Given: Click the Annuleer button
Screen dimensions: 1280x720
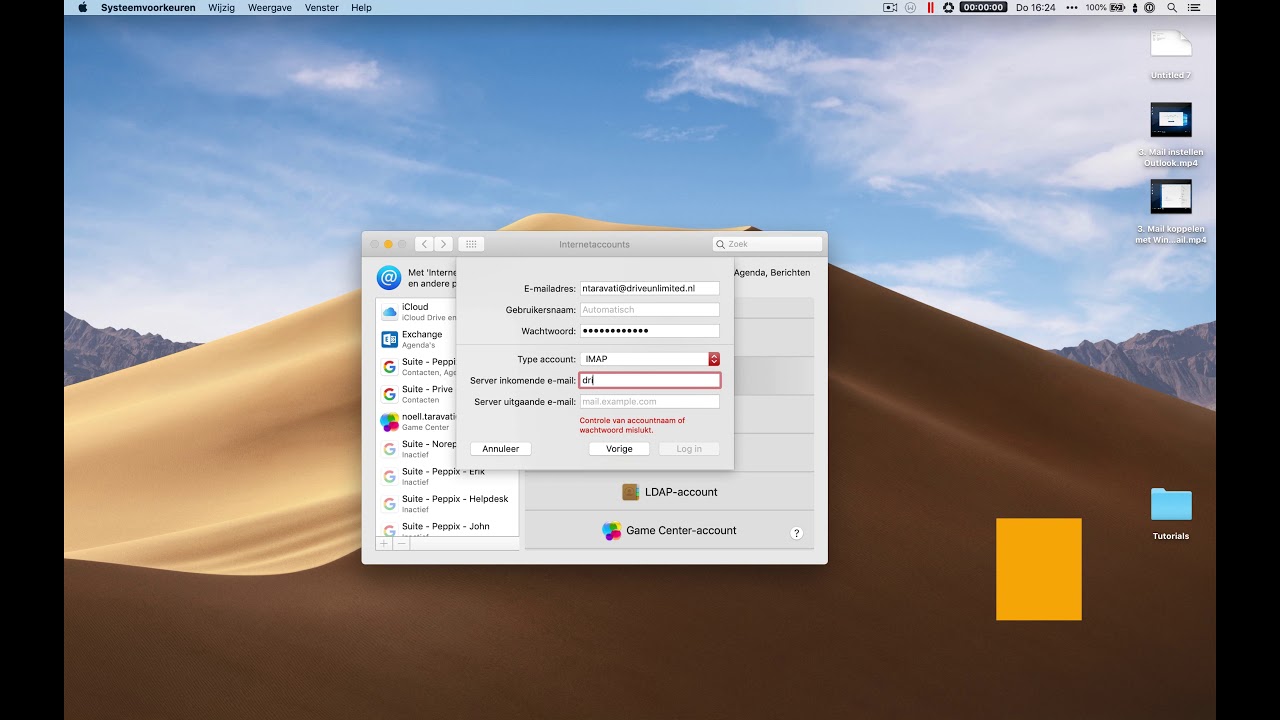Looking at the screenshot, I should point(501,449).
